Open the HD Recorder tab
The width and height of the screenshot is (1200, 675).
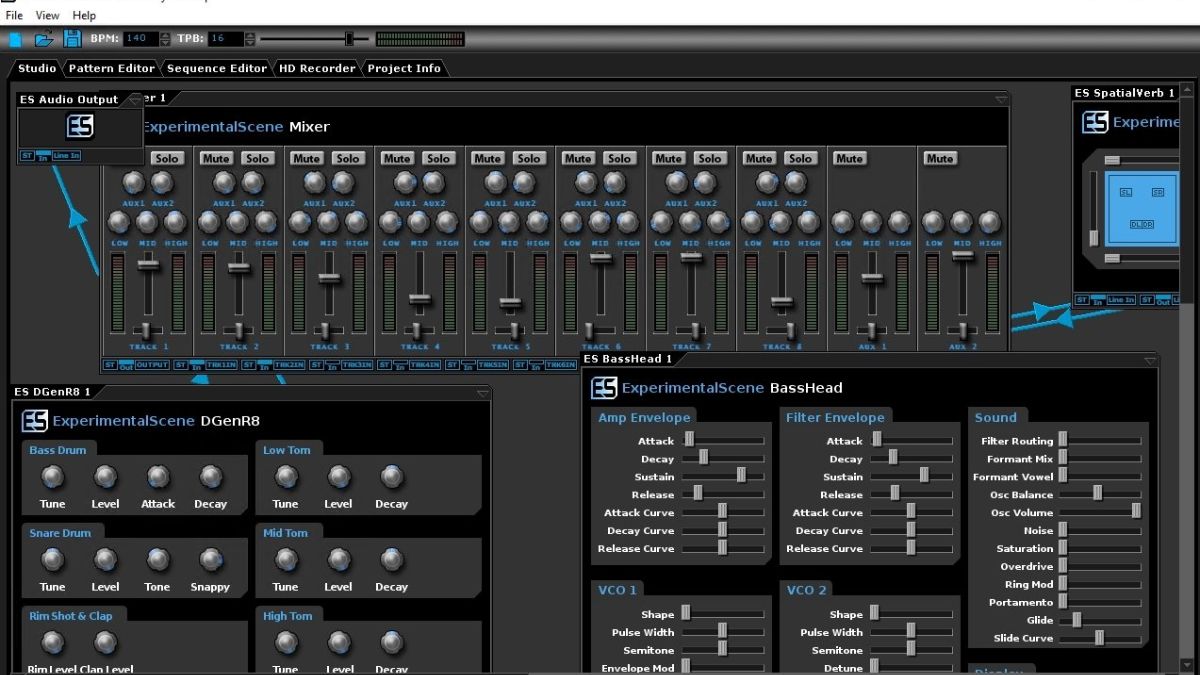(317, 68)
